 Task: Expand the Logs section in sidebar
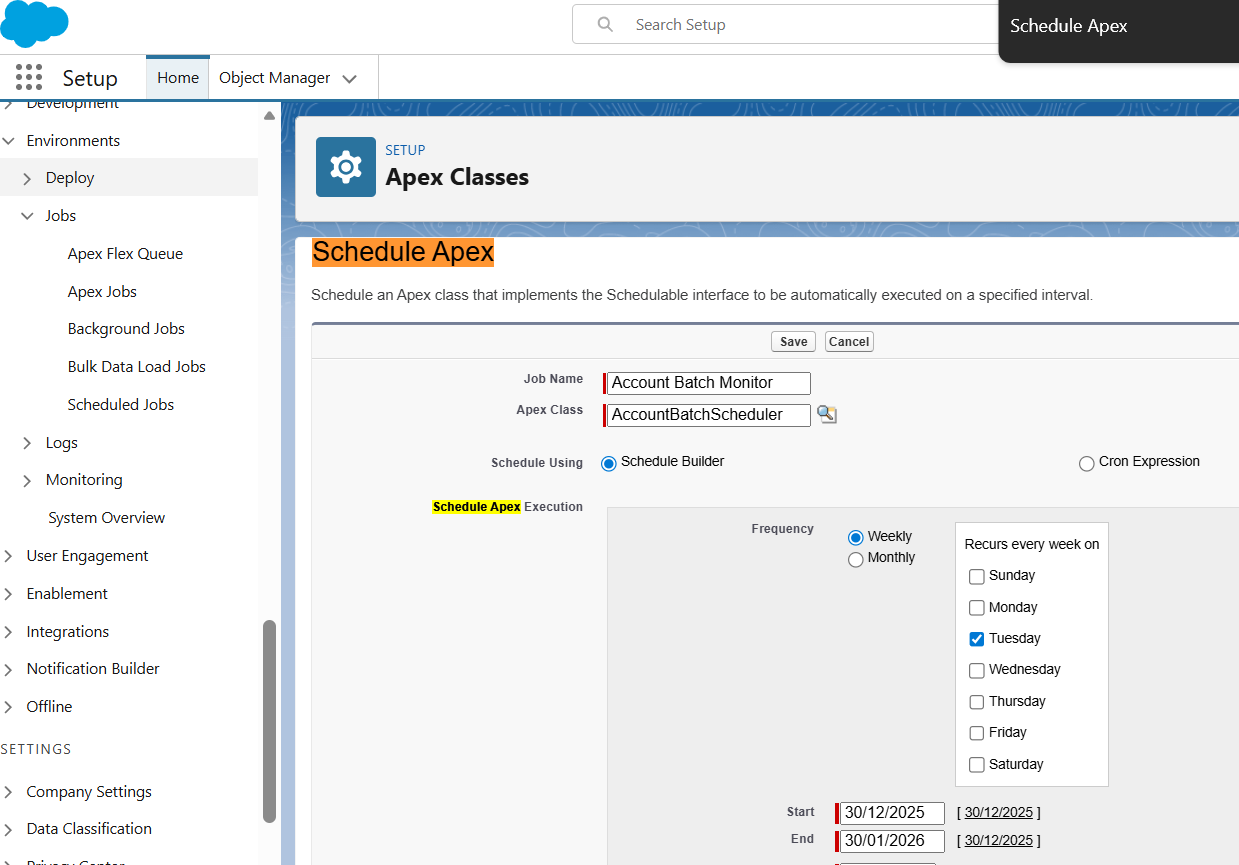click(x=27, y=443)
